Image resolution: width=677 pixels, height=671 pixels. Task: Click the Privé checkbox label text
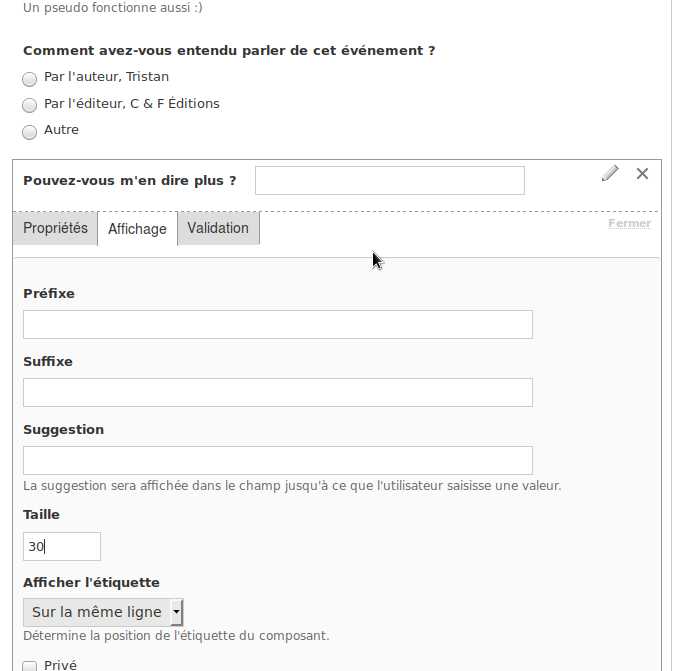click(60, 665)
